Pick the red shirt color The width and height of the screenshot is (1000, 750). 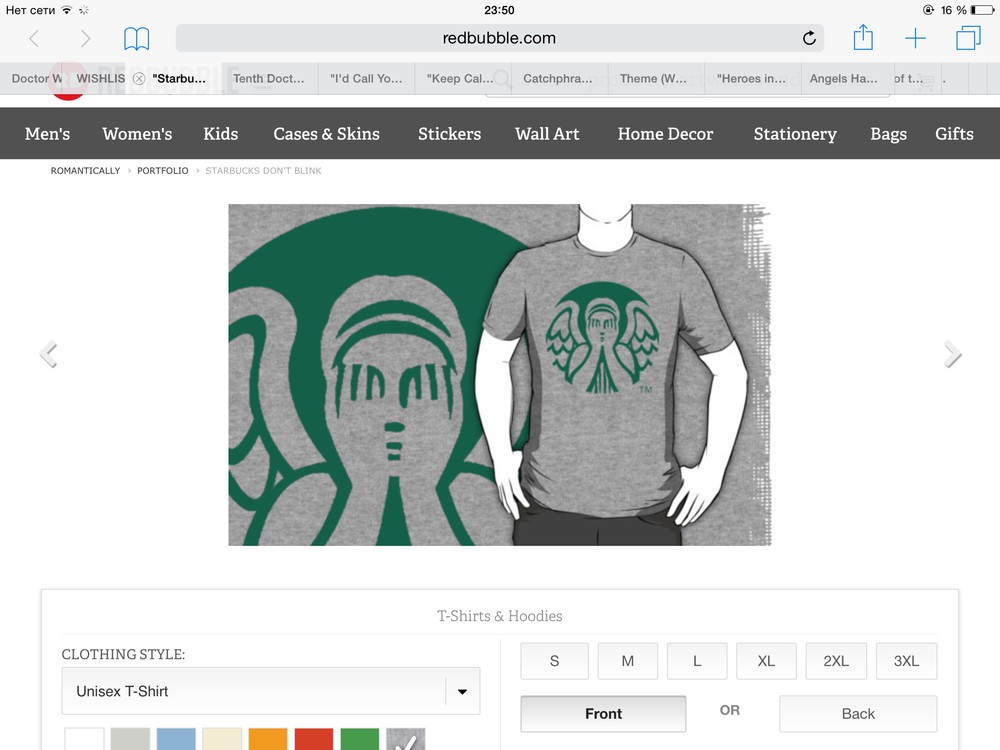(x=314, y=739)
